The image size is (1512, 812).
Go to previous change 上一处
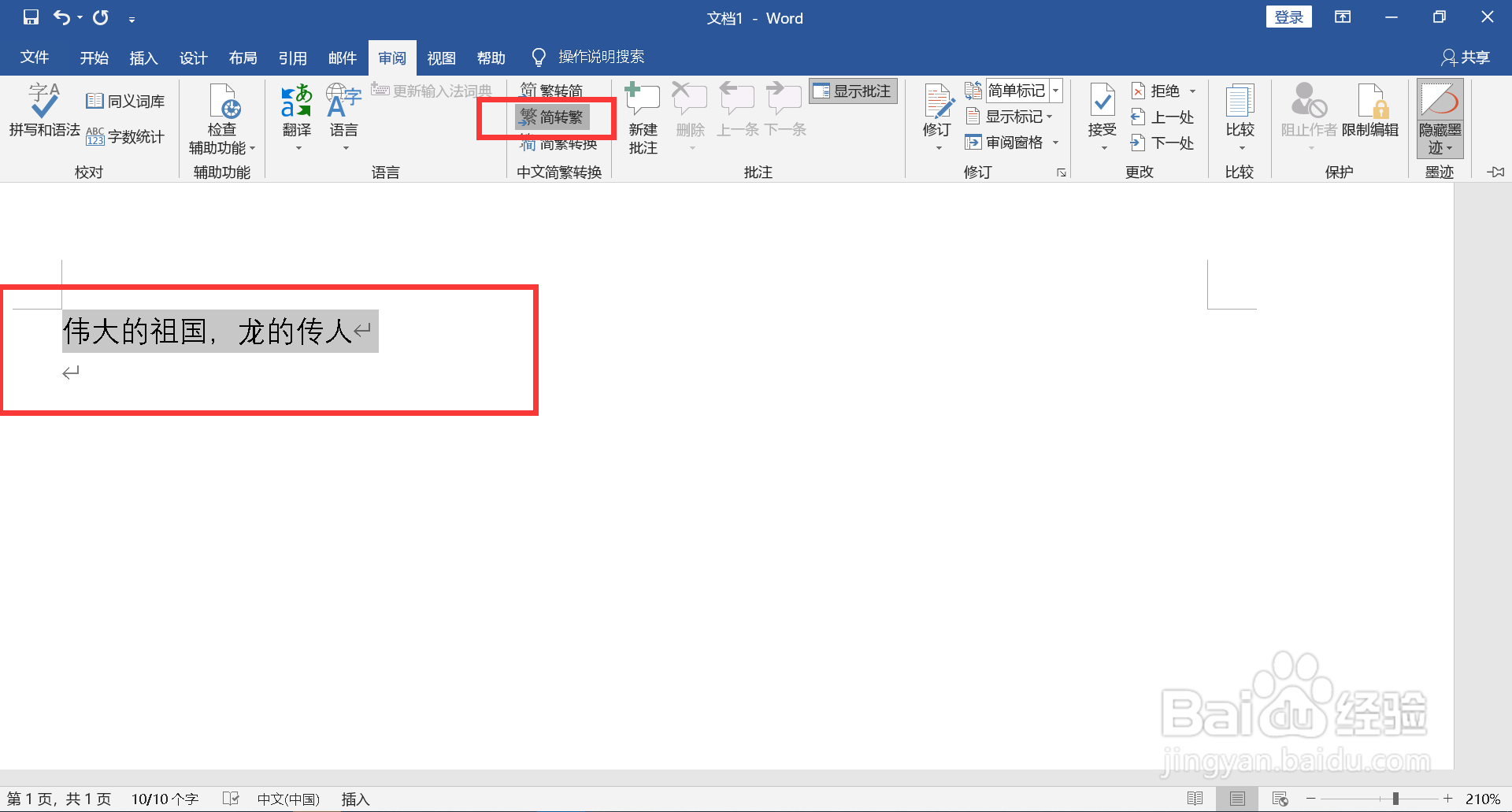(x=1162, y=117)
